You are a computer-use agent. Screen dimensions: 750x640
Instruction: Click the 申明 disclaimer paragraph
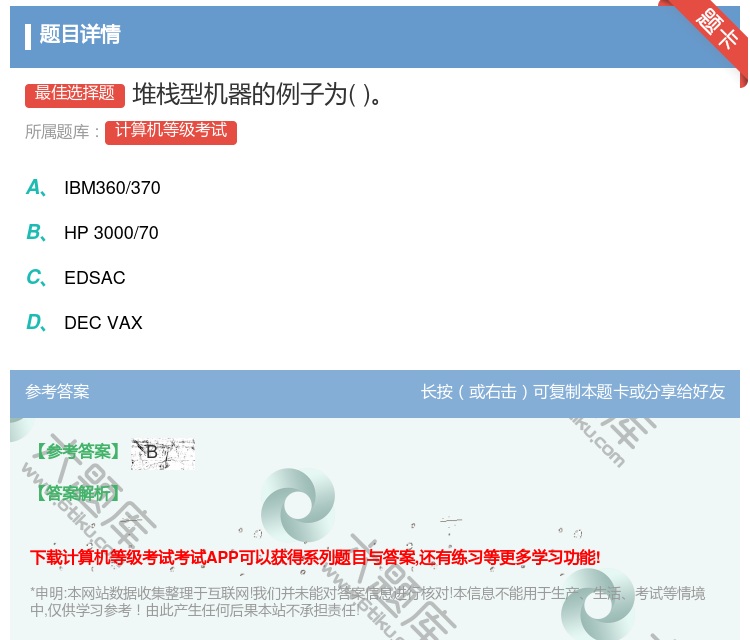(367, 601)
